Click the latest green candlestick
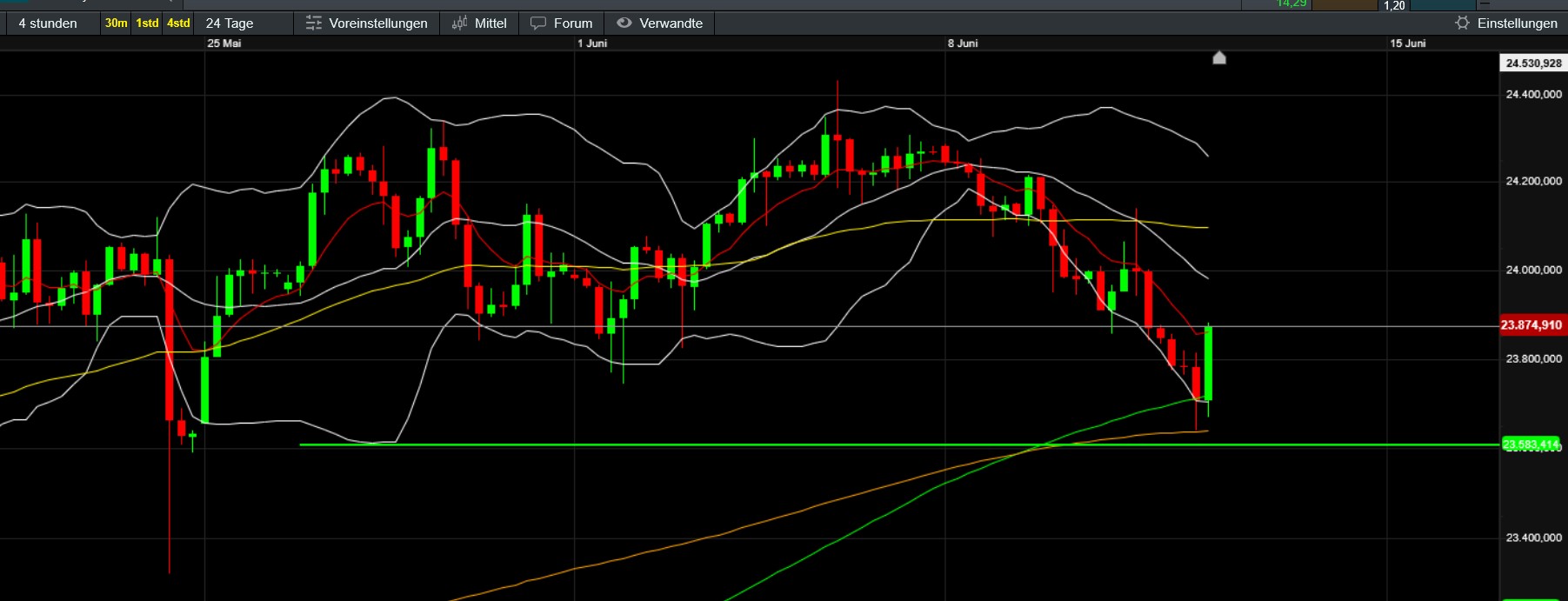 1209,363
